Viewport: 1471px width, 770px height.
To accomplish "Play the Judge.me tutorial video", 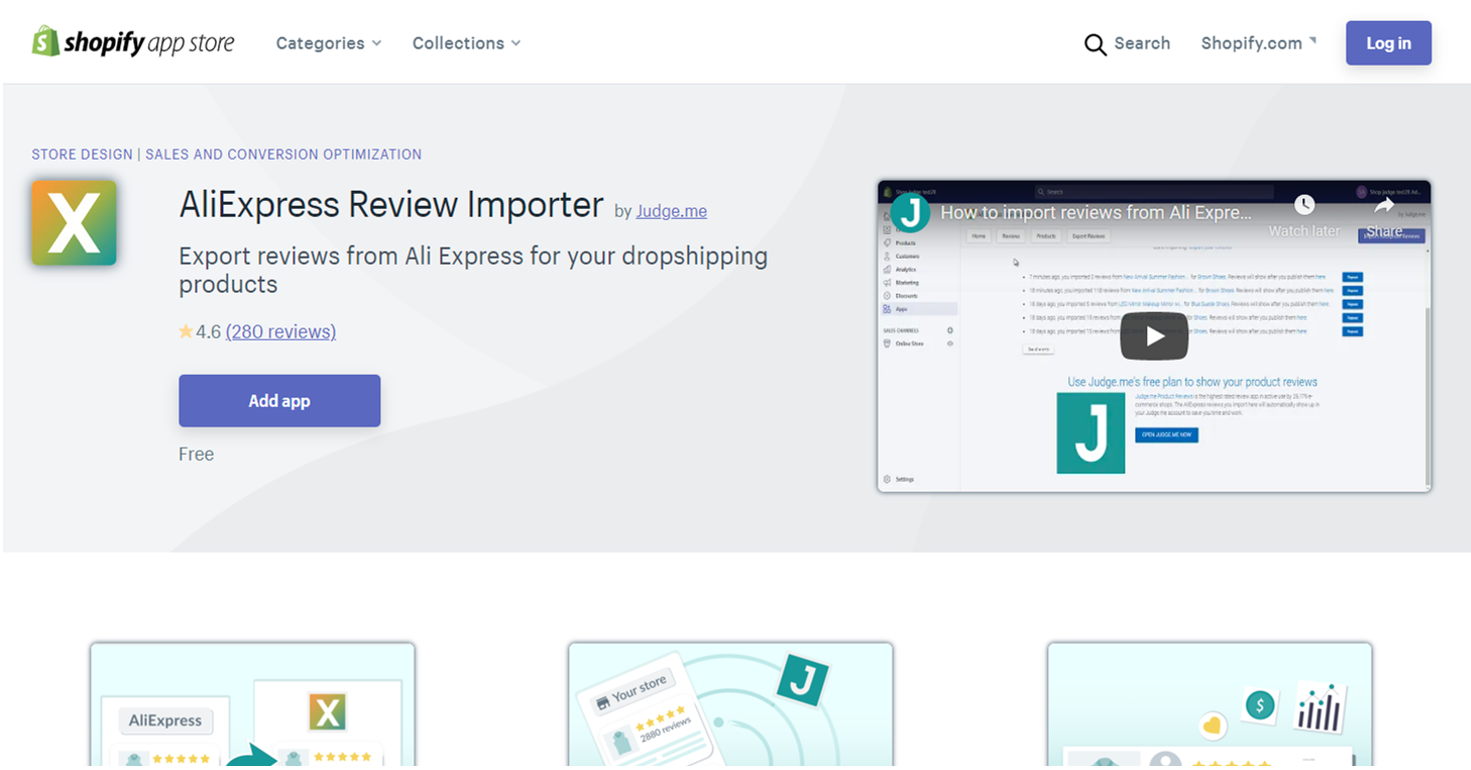I will (1154, 336).
